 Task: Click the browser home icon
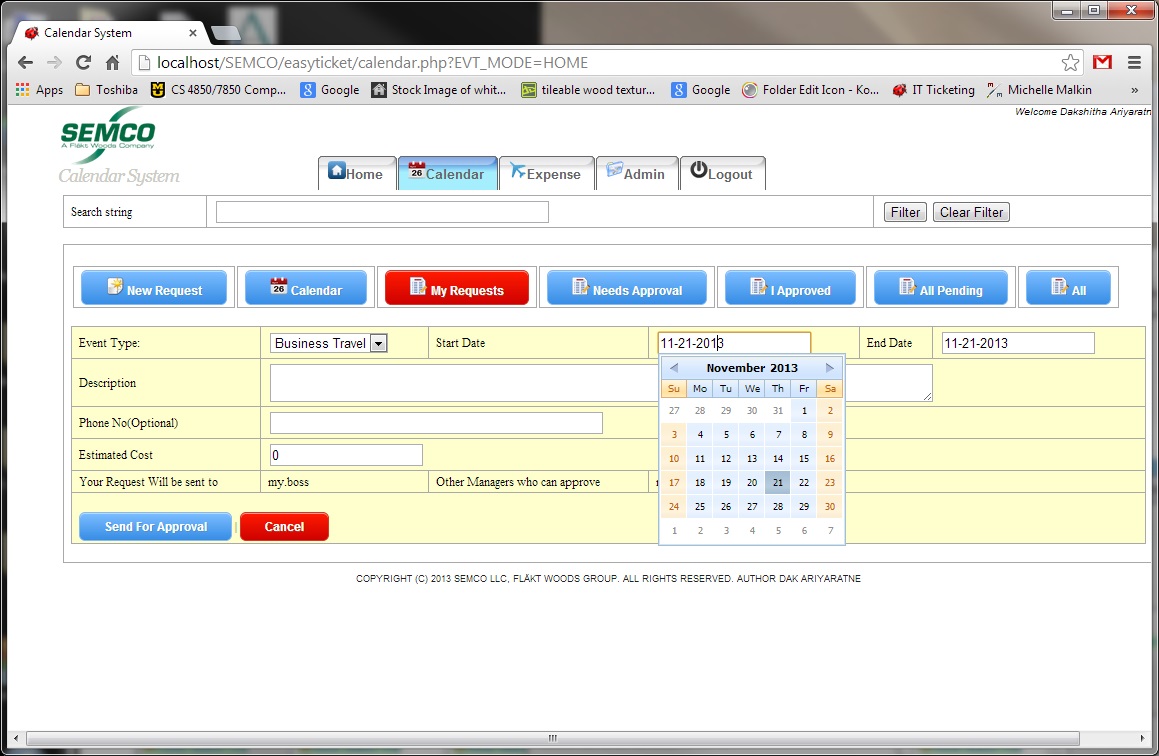point(113,62)
